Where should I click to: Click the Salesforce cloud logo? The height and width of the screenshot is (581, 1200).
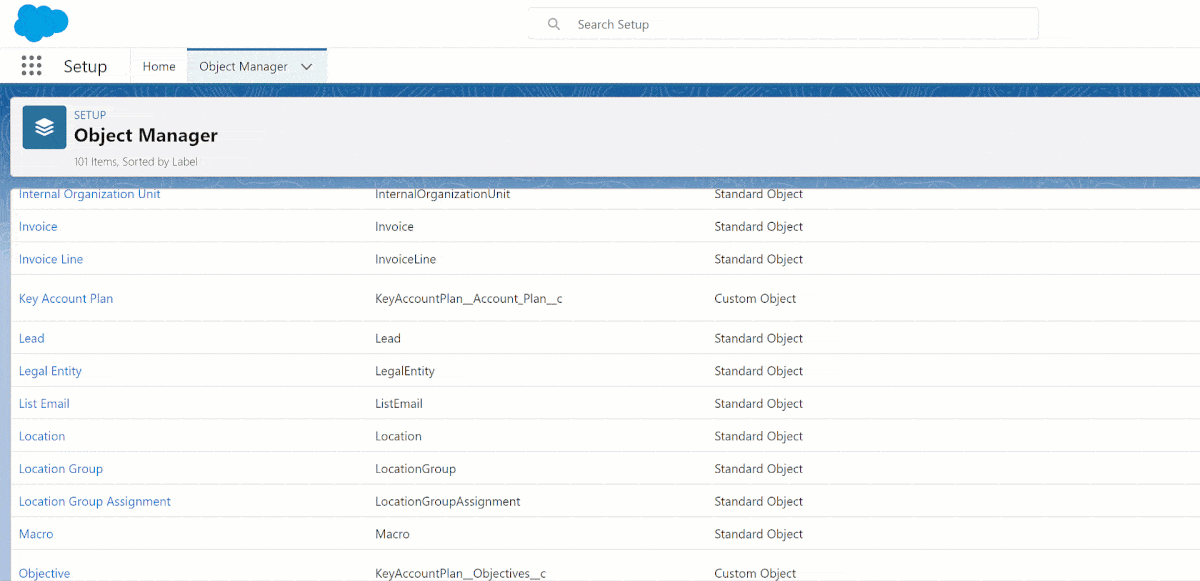pos(41,22)
